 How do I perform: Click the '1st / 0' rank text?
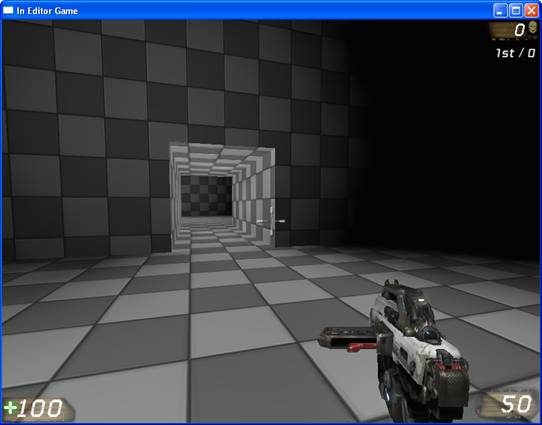point(515,53)
